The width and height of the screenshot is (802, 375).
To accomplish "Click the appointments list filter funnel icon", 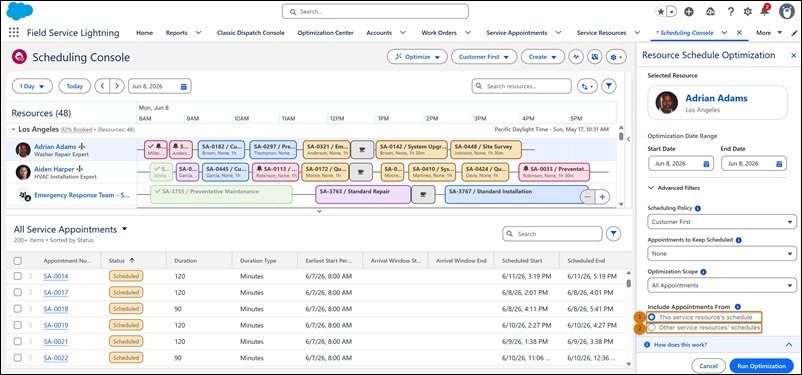I will [x=614, y=234].
